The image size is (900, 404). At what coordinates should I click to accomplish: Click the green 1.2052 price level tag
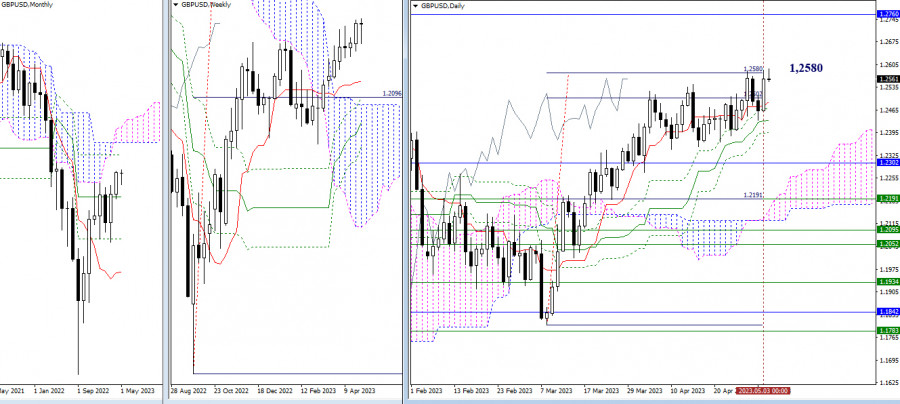click(x=887, y=244)
